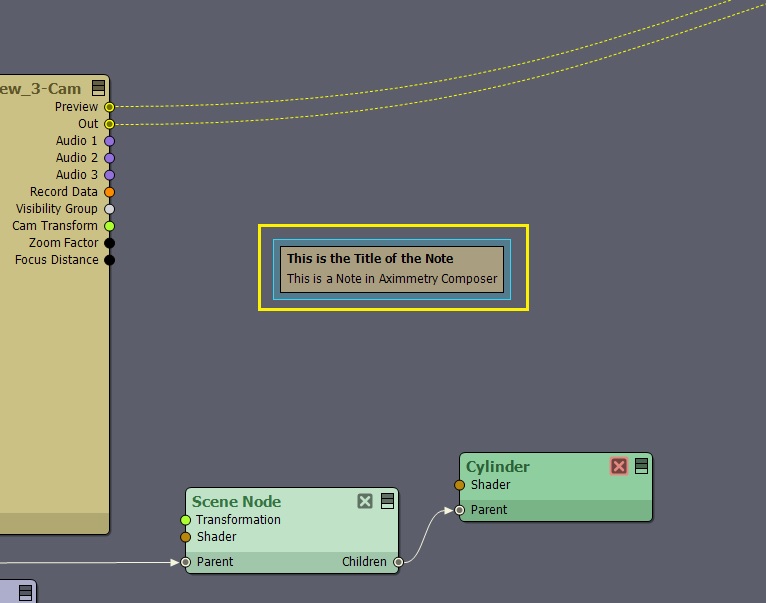Viewport: 766px width, 603px height.
Task: Click the 'Record Data' pin label
Action: [x=64, y=192]
